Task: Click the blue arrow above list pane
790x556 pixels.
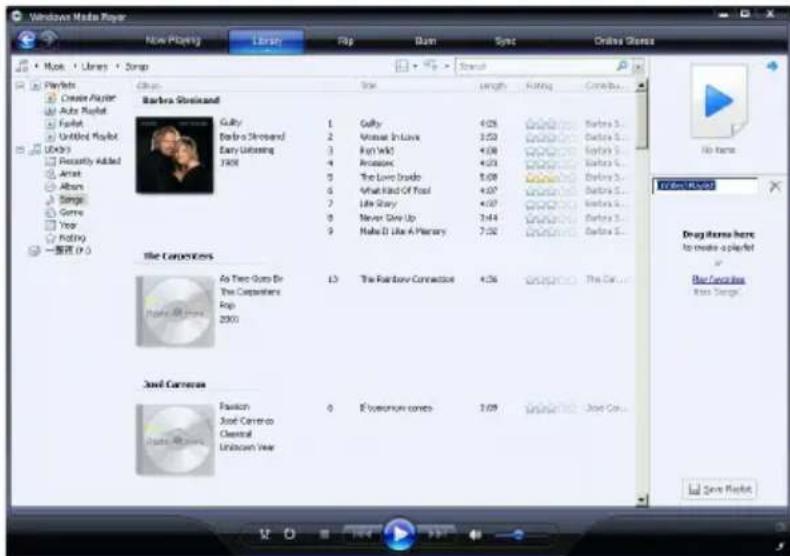Action: click(x=772, y=66)
